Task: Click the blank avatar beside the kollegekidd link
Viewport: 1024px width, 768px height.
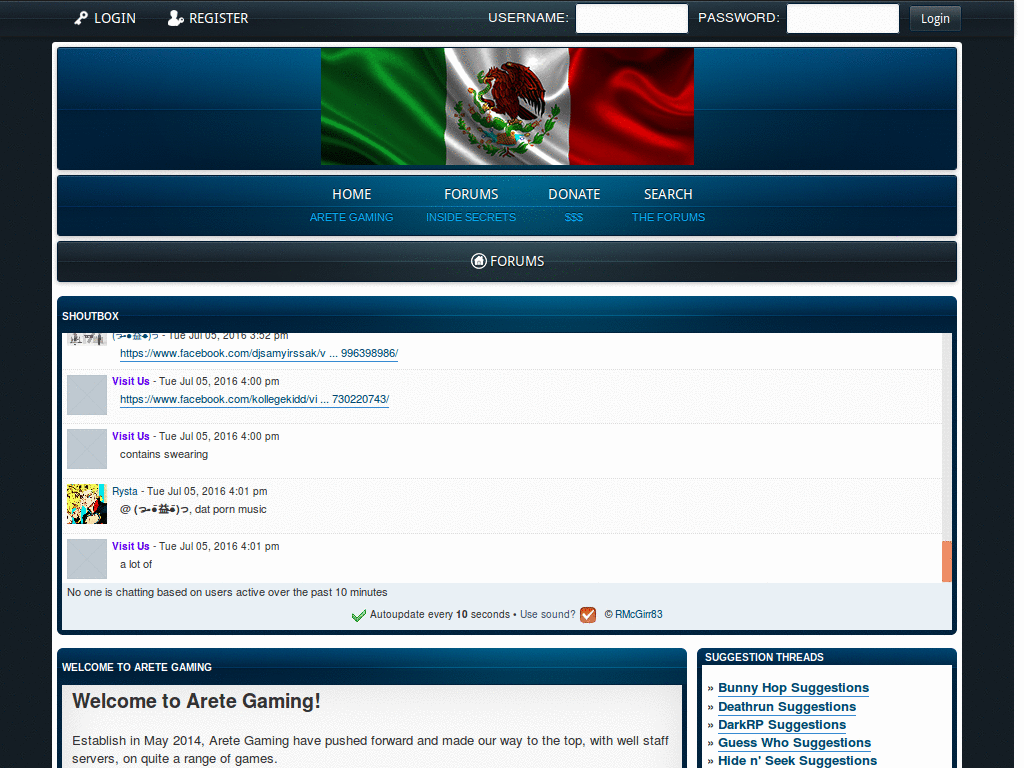Action: click(87, 394)
